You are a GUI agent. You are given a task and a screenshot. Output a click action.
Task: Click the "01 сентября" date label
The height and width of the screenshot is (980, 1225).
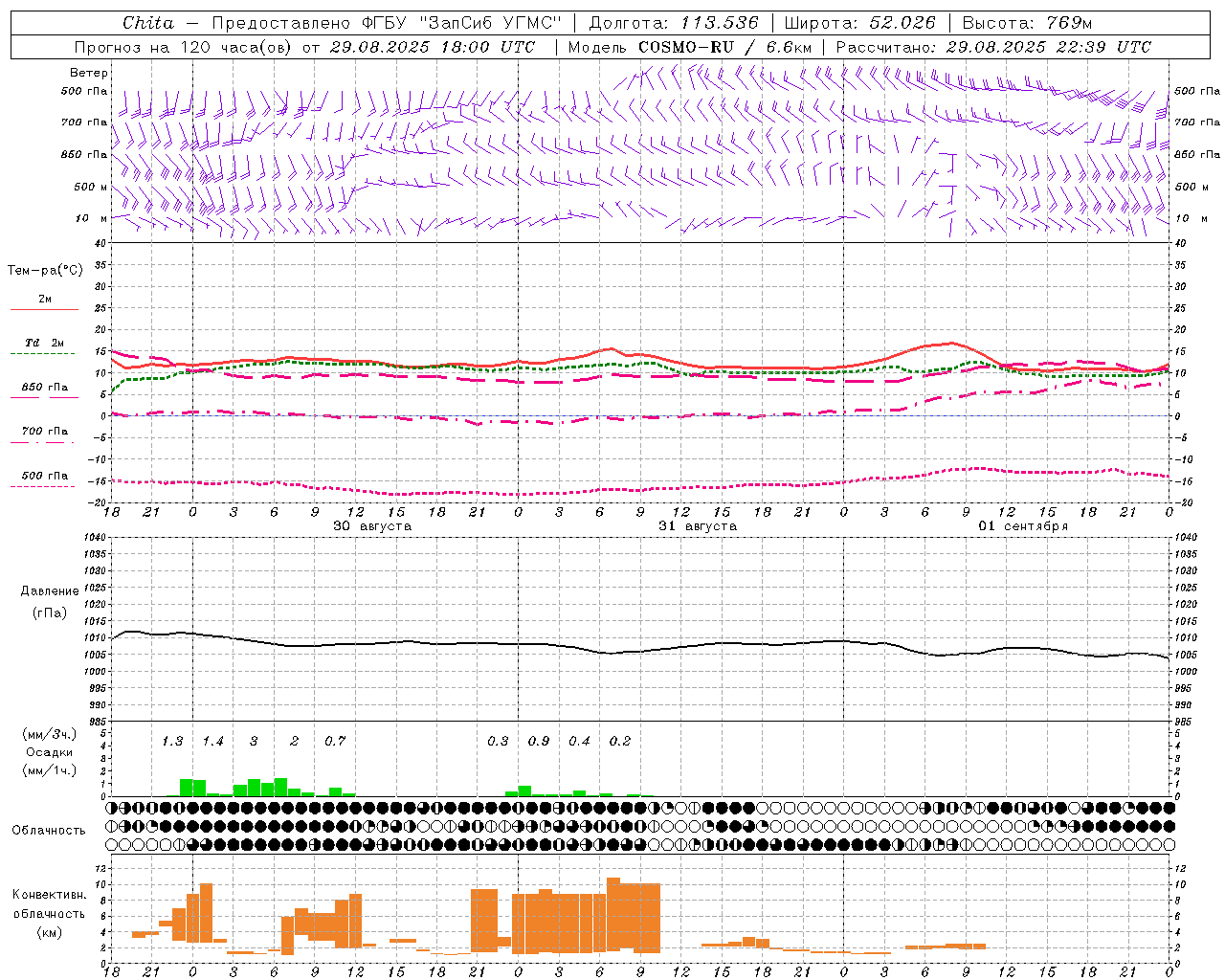[x=1023, y=526]
